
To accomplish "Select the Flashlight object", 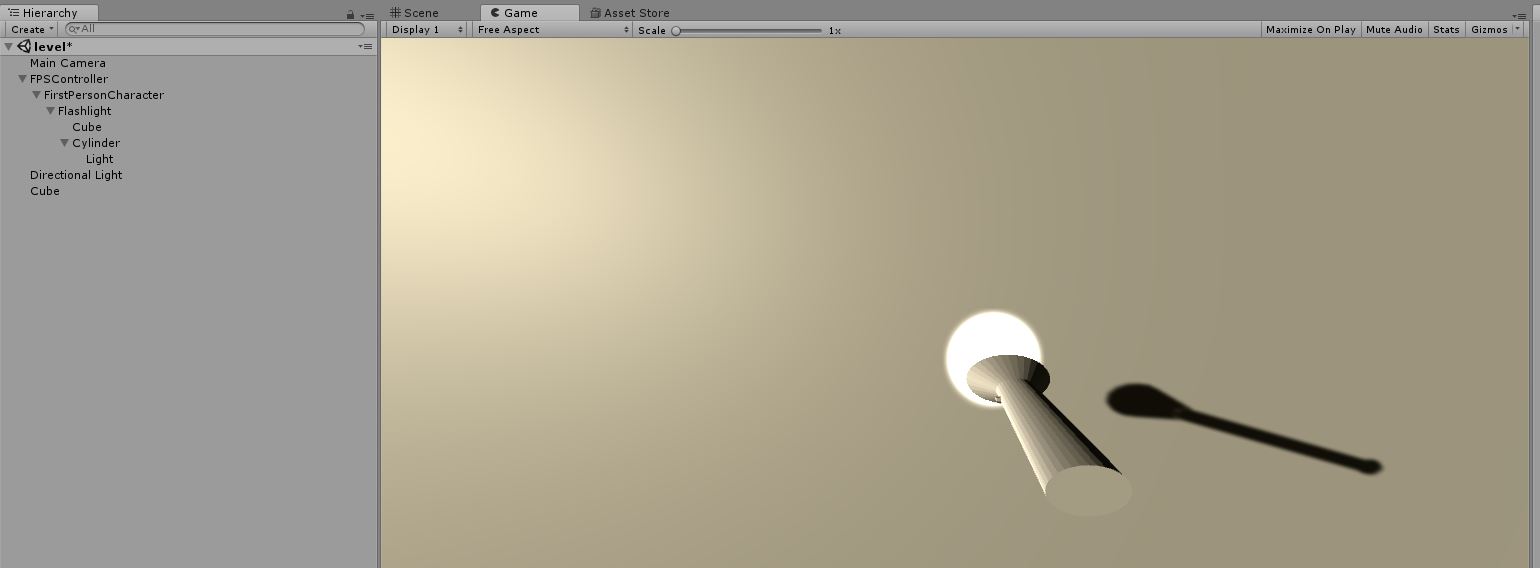I will click(x=85, y=111).
